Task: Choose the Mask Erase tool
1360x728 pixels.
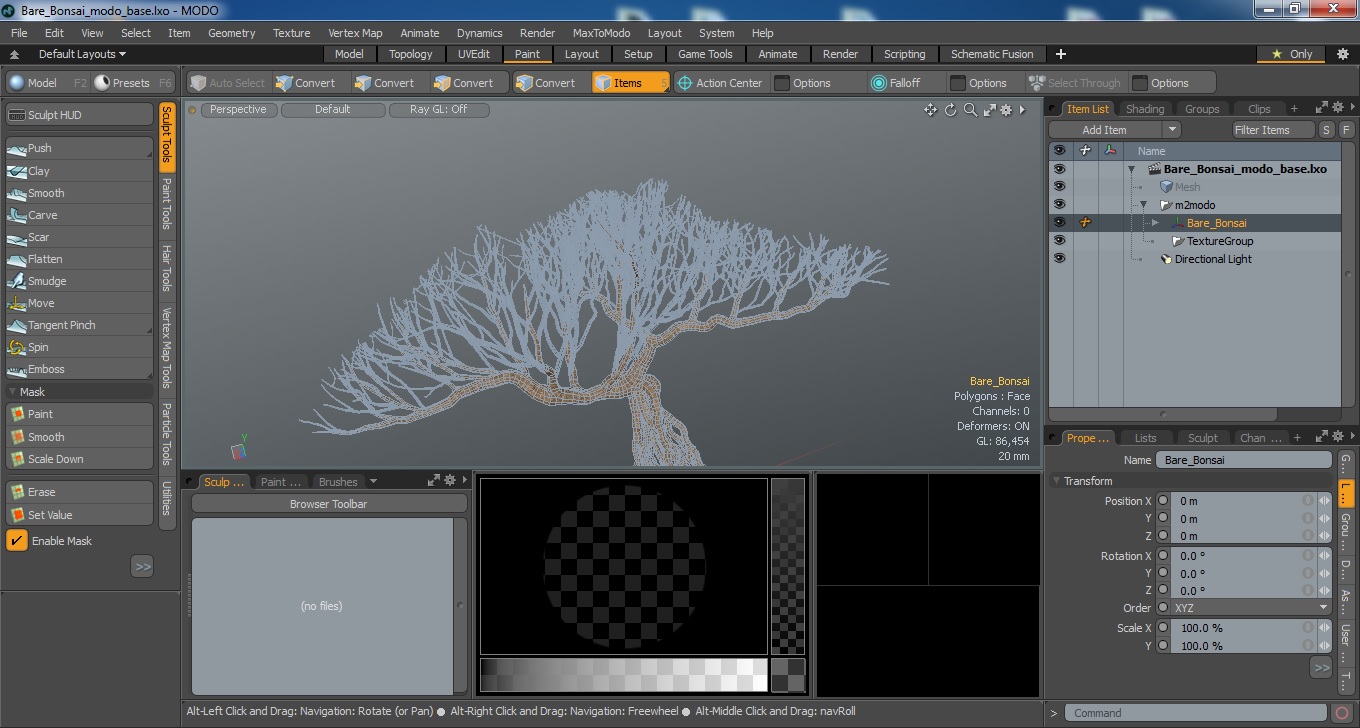Action: 79,492
